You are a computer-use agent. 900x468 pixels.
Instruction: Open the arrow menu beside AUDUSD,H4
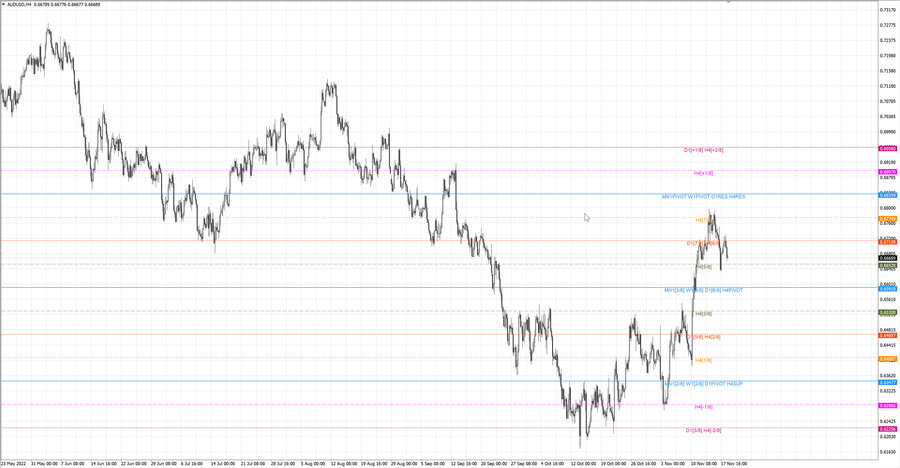coord(3,4)
